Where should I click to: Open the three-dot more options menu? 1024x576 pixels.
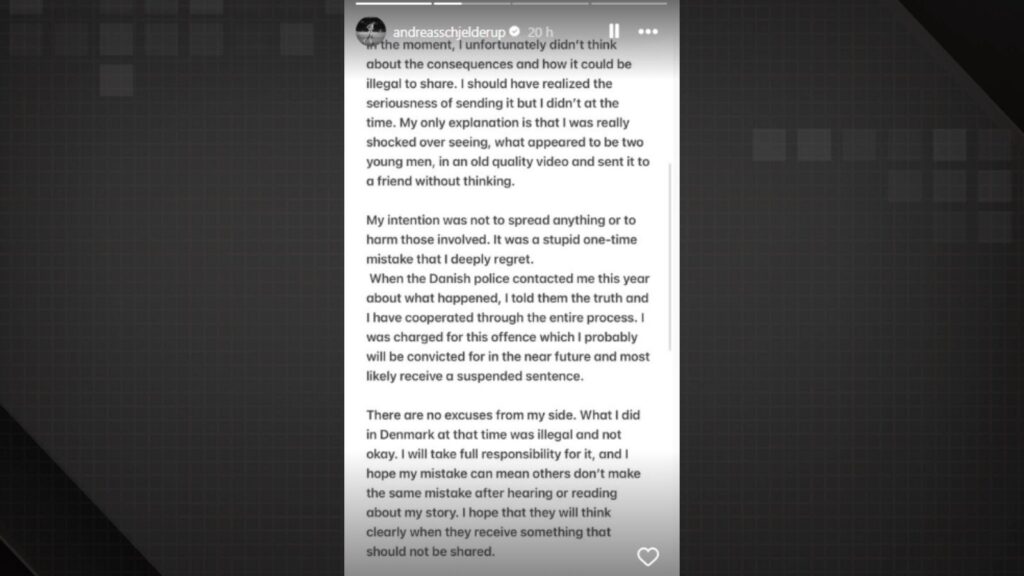point(649,31)
